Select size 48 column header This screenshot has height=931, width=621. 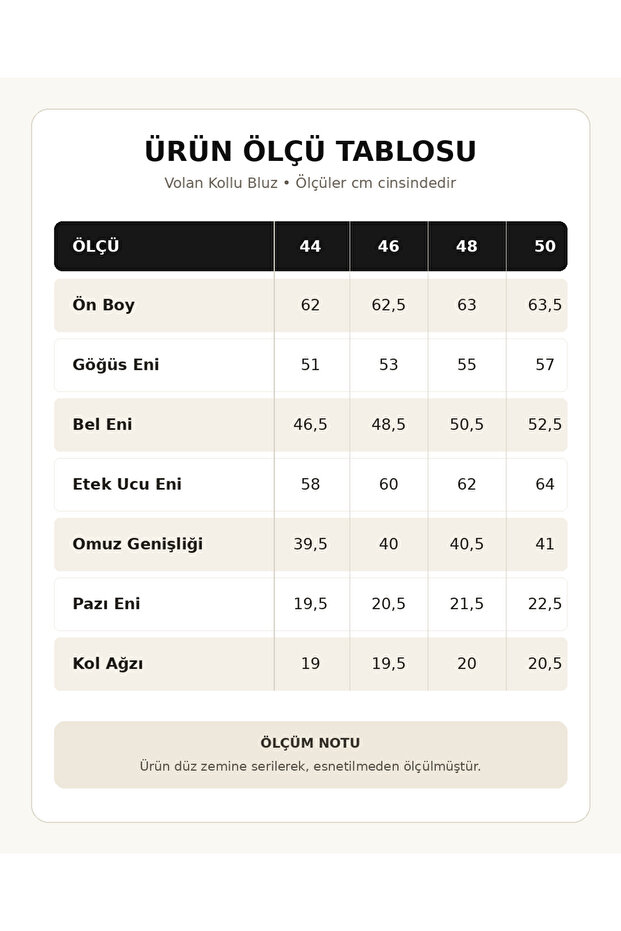point(467,246)
